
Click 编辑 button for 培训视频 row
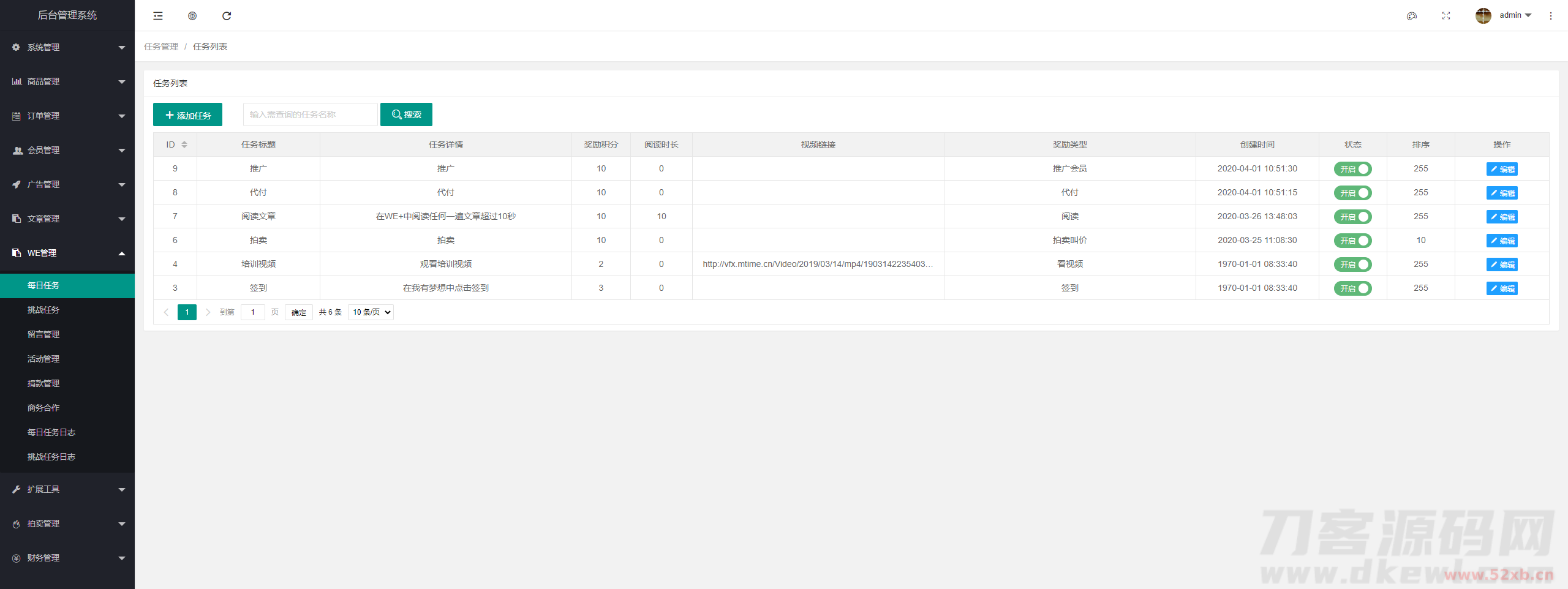point(1502,264)
